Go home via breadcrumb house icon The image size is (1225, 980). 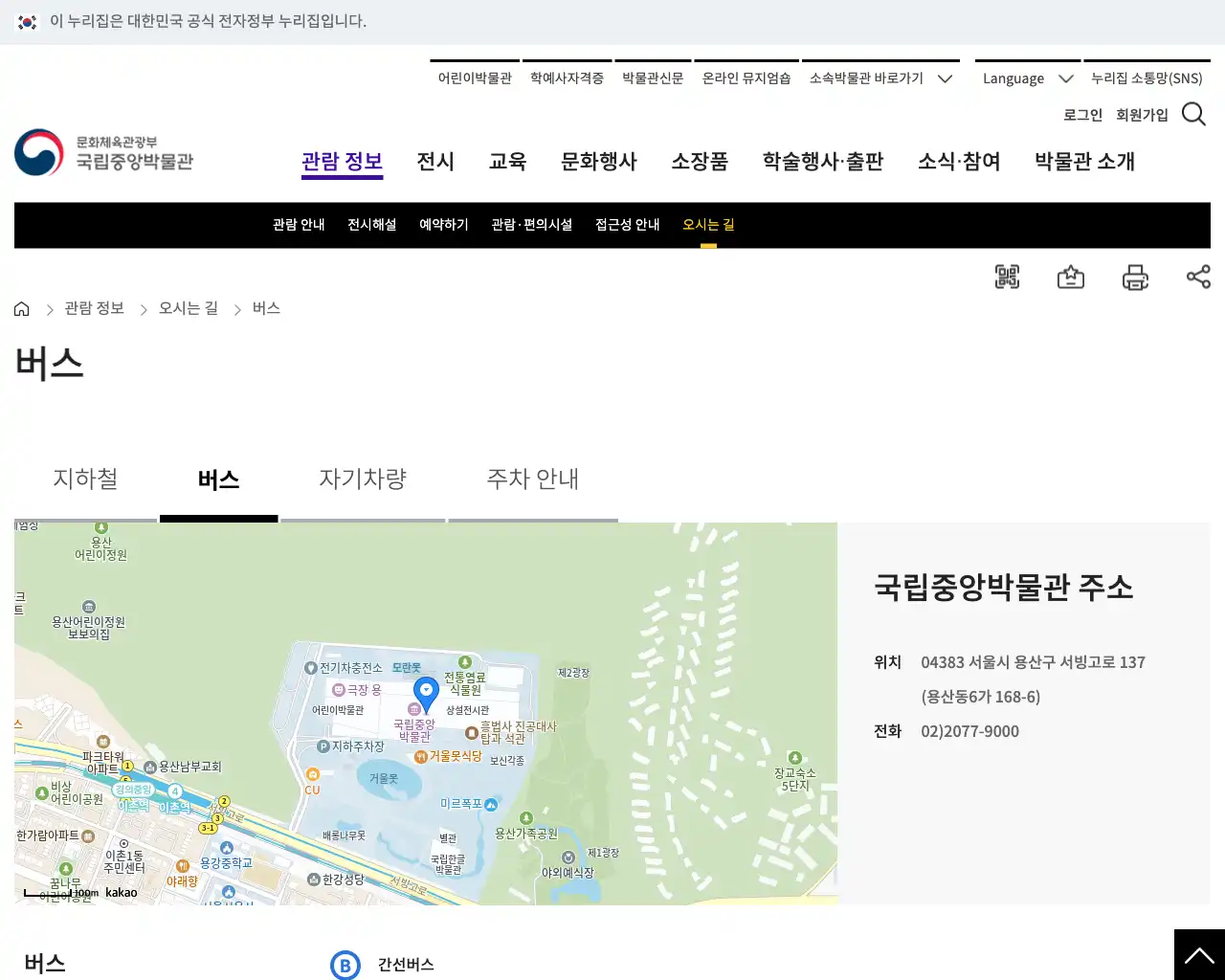[22, 308]
